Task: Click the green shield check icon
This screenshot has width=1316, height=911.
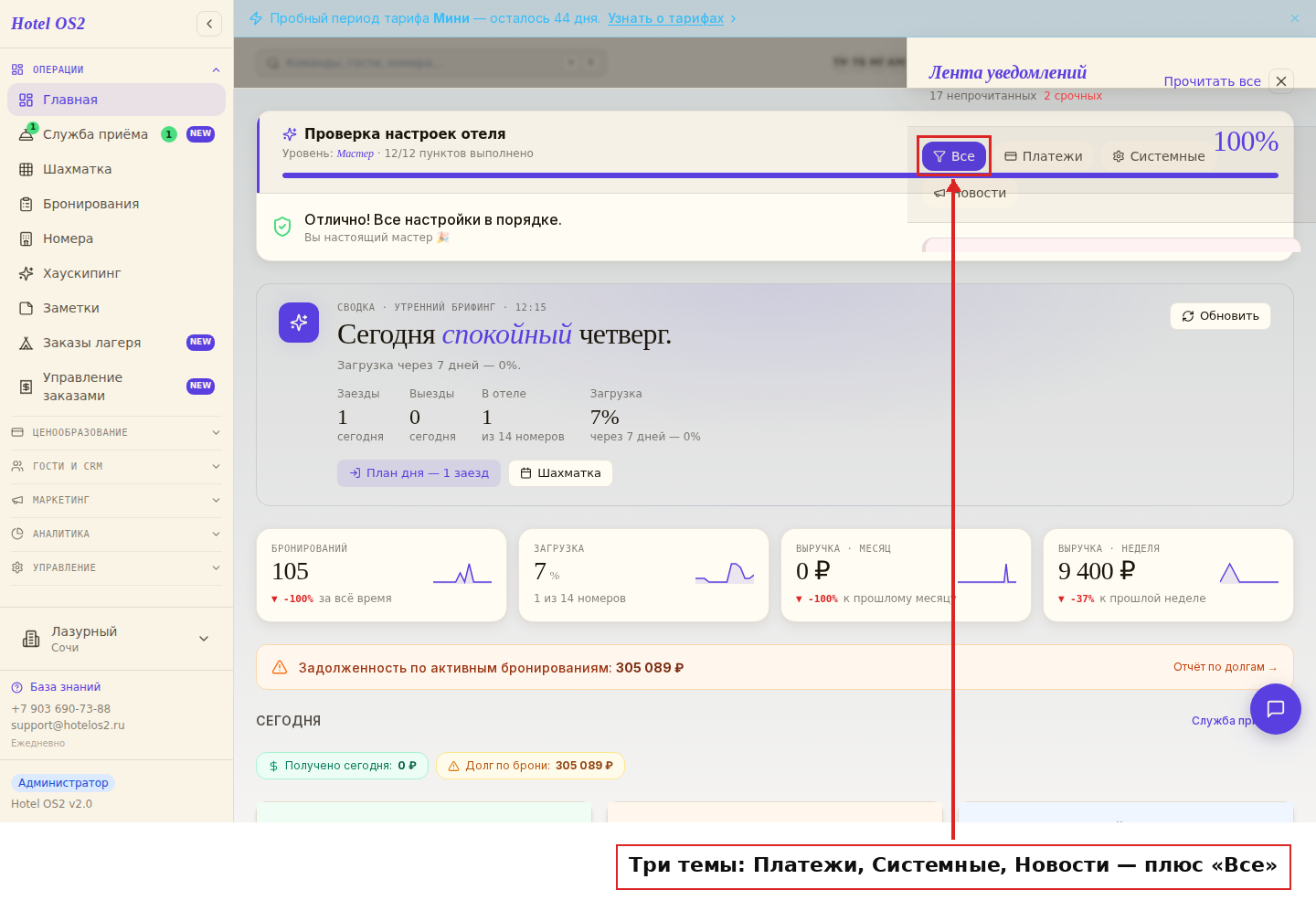Action: pos(282,227)
